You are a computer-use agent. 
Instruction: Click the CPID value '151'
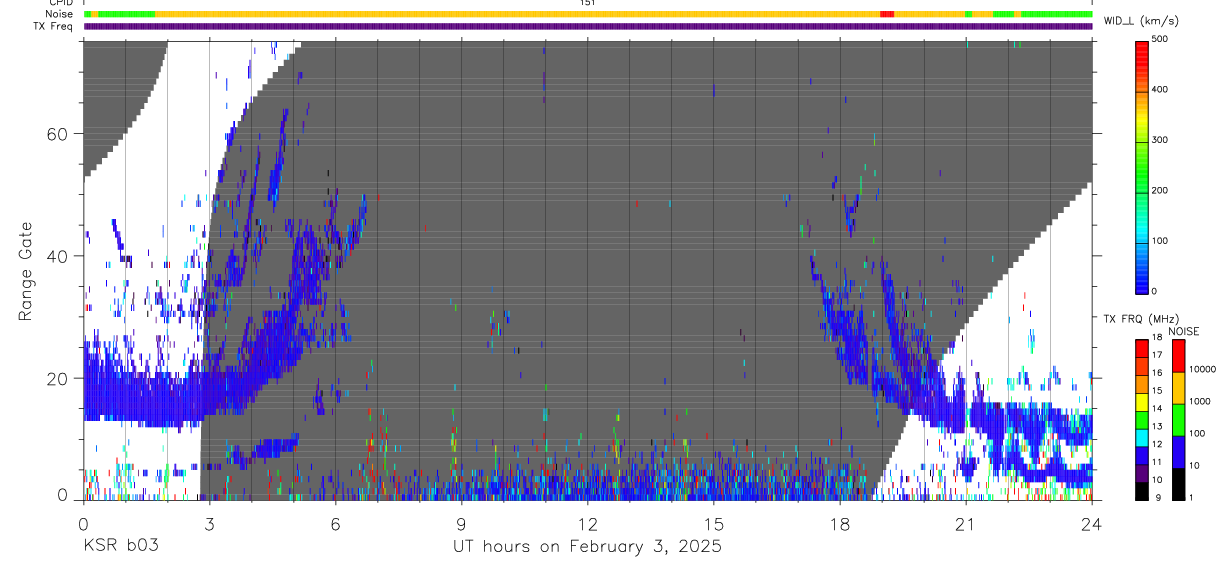coord(588,3)
